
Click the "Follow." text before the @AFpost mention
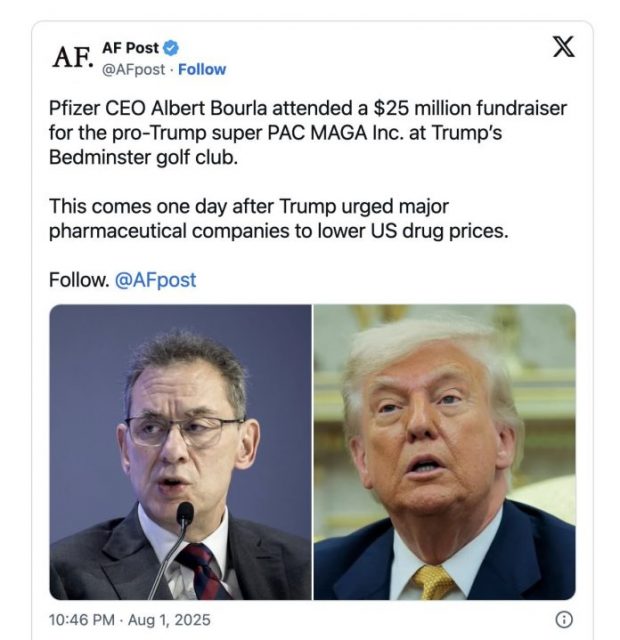click(x=78, y=280)
